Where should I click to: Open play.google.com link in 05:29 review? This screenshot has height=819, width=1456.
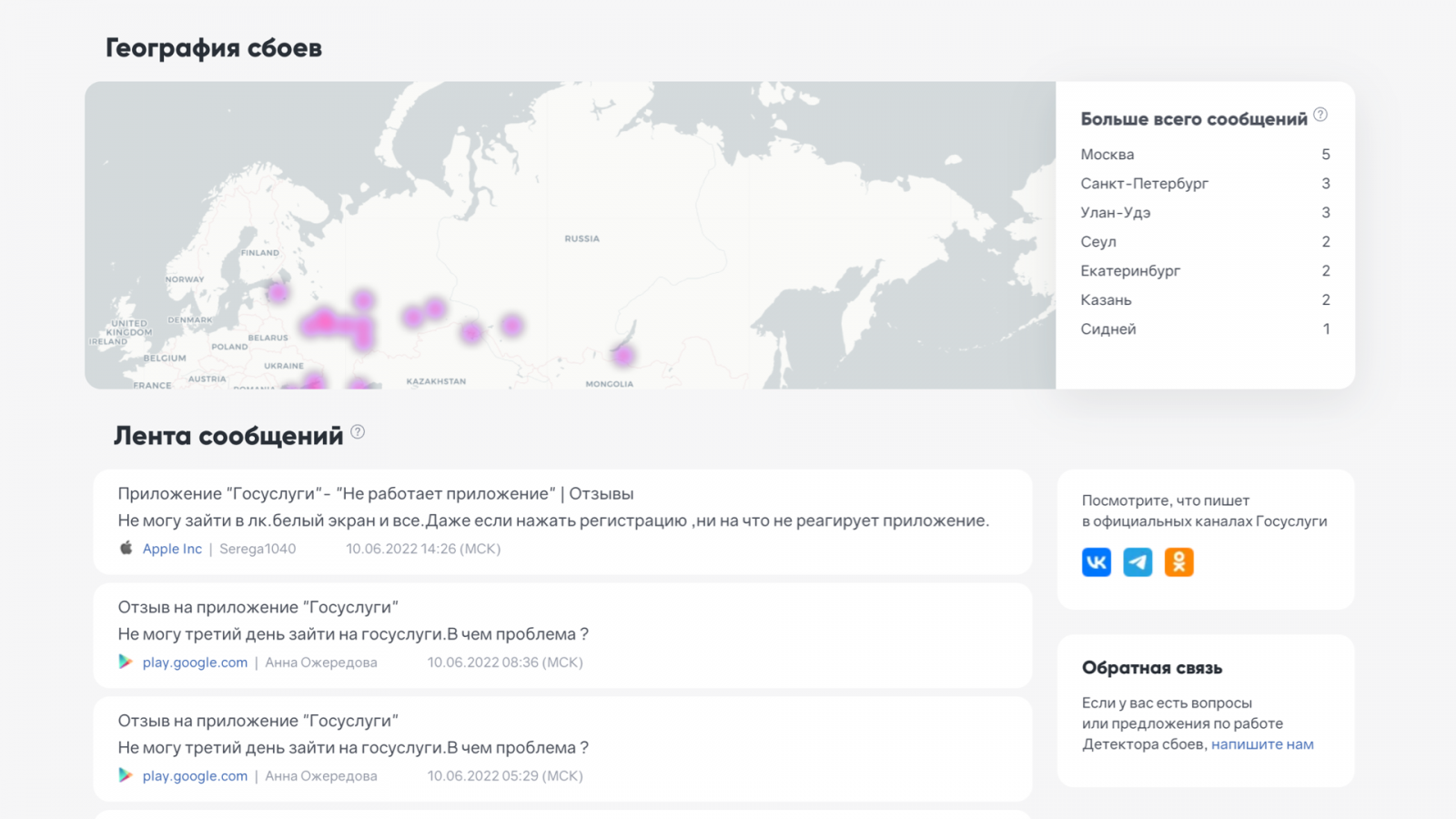[x=195, y=776]
